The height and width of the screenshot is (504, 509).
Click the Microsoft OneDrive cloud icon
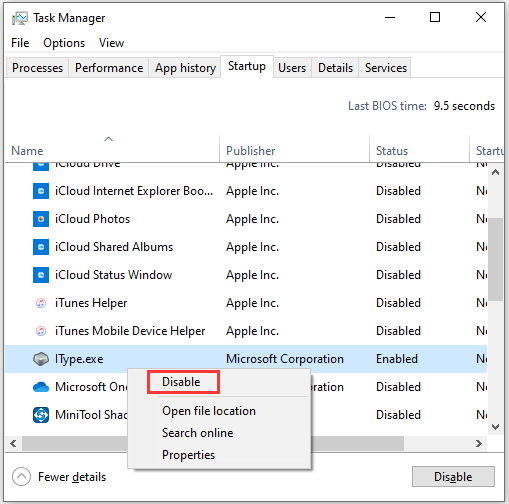coord(41,387)
